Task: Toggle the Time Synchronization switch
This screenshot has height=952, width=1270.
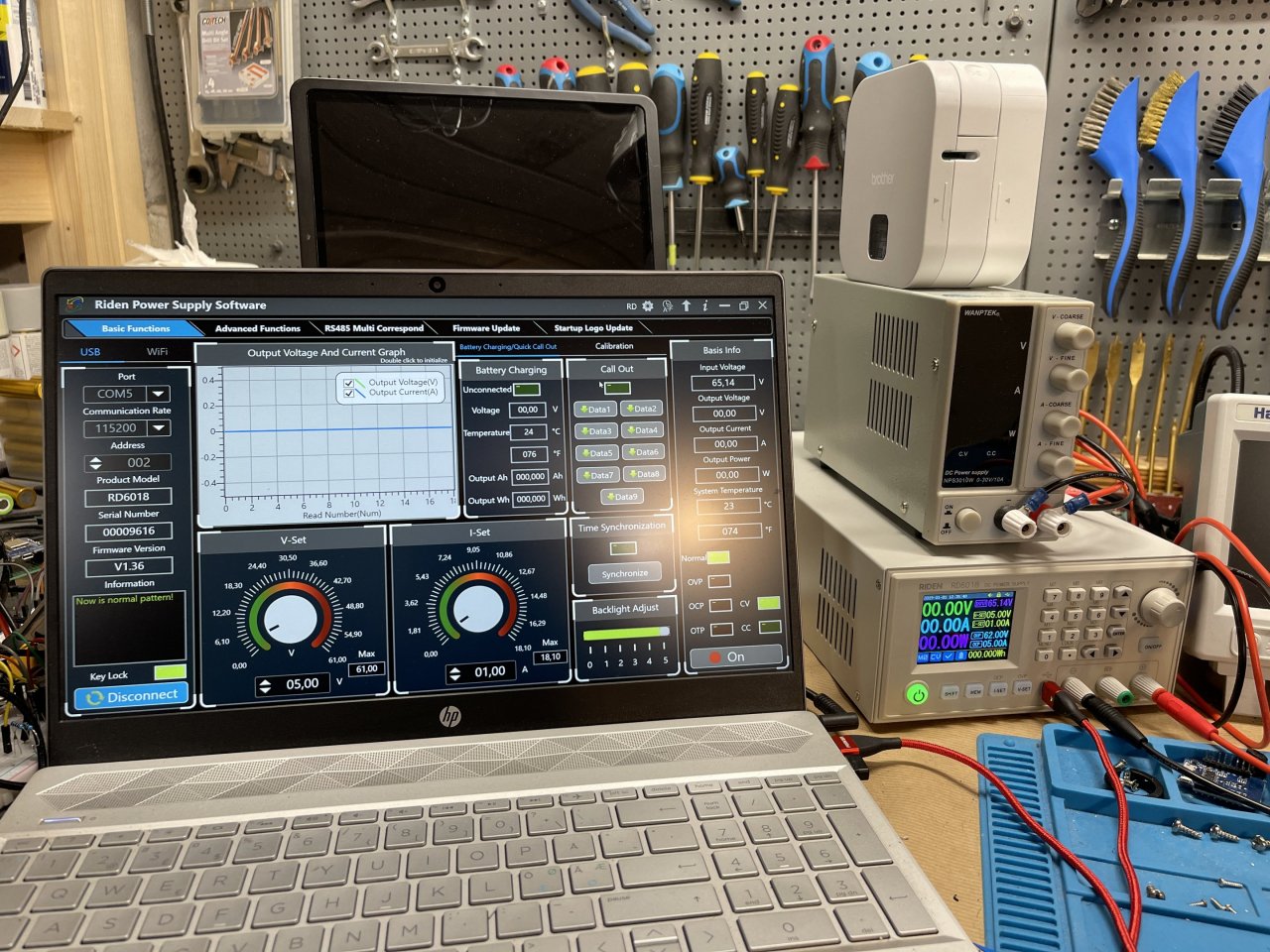Action: coord(623,548)
